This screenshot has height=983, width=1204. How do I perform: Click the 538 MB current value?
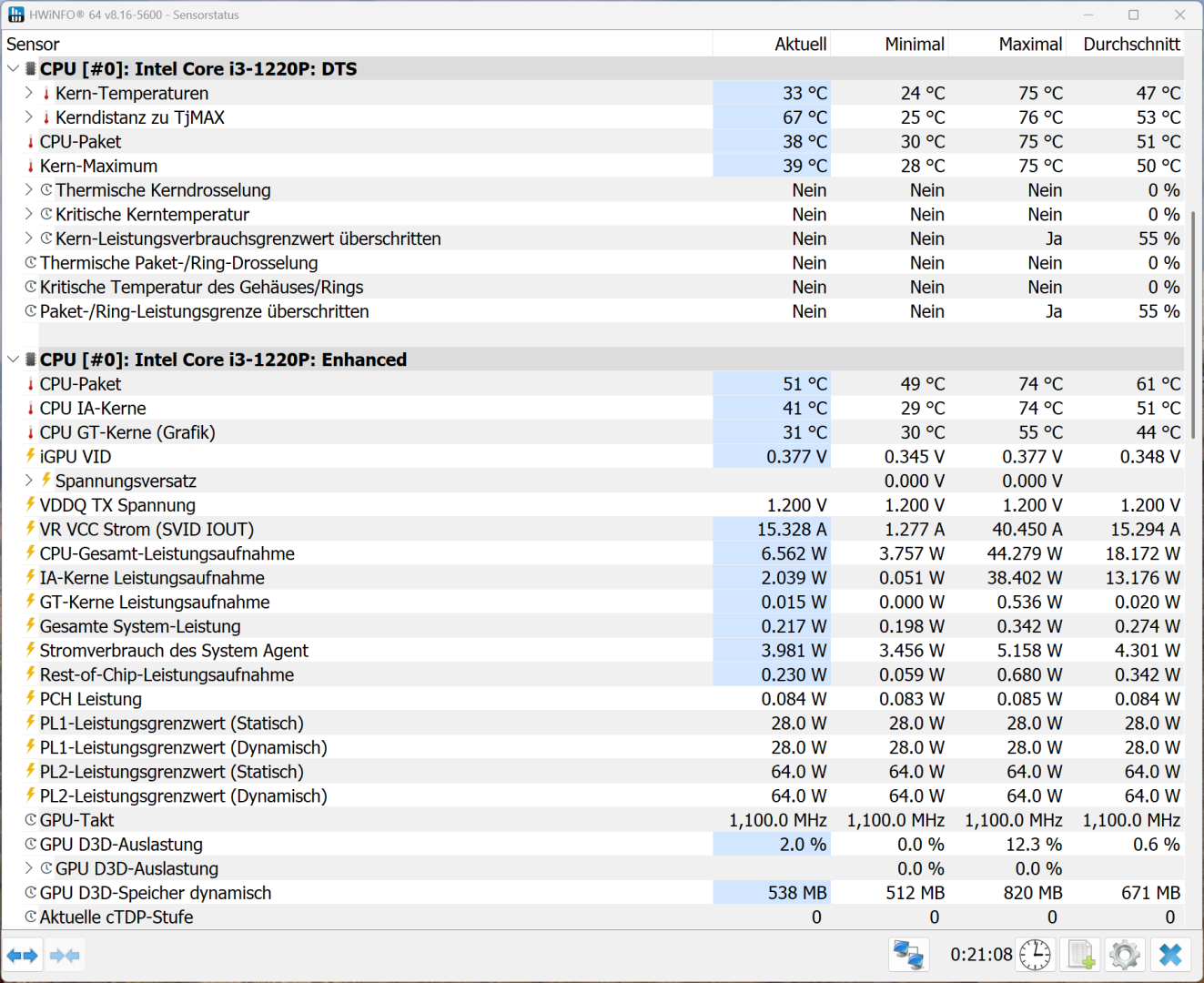[x=797, y=893]
